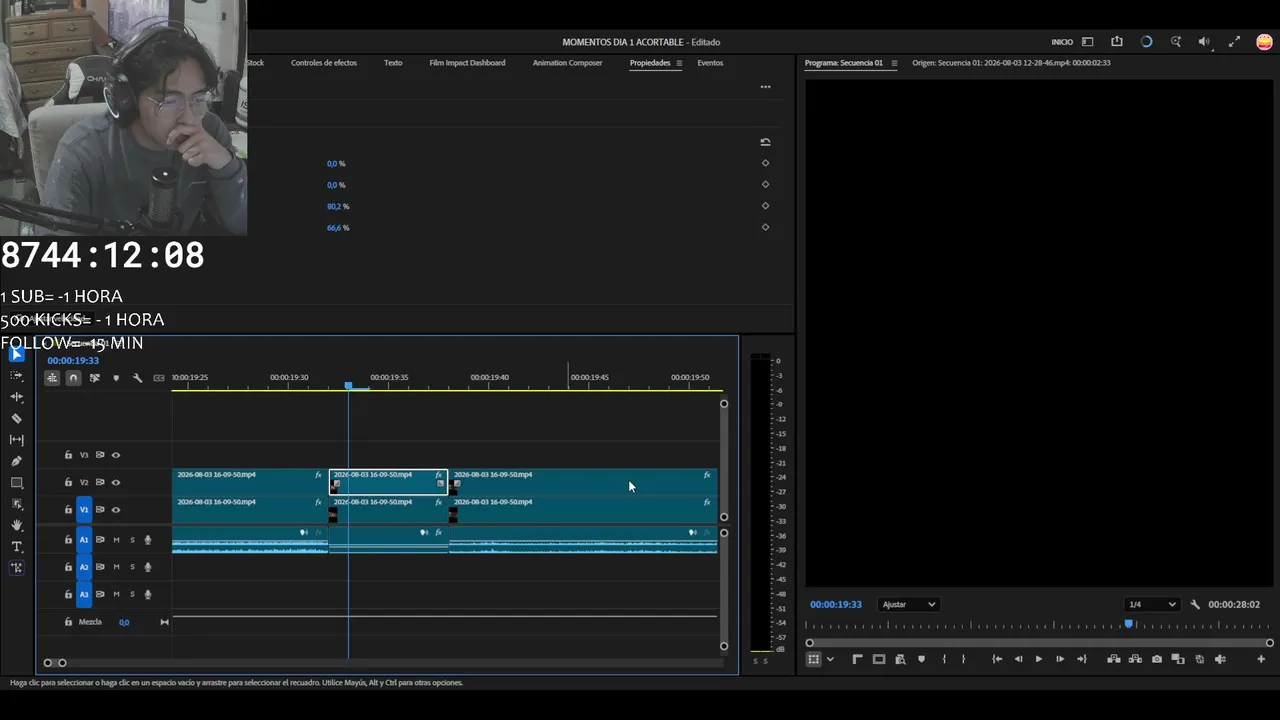Viewport: 1280px width, 720px height.
Task: Switch to the Eventos tab
Action: [x=710, y=63]
